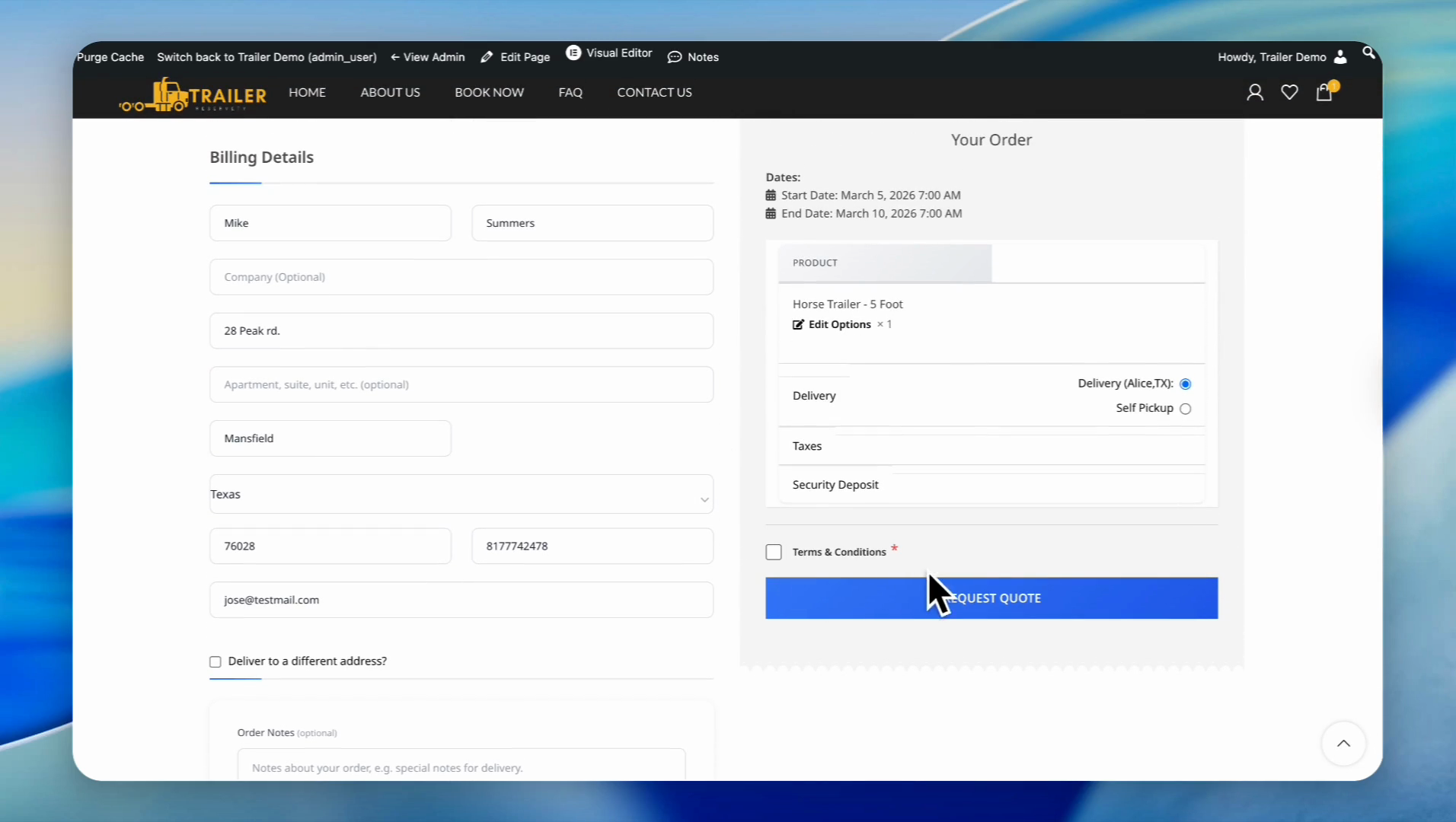Image resolution: width=1456 pixels, height=822 pixels.
Task: Select the Self Pickup radio option
Action: (x=1186, y=409)
